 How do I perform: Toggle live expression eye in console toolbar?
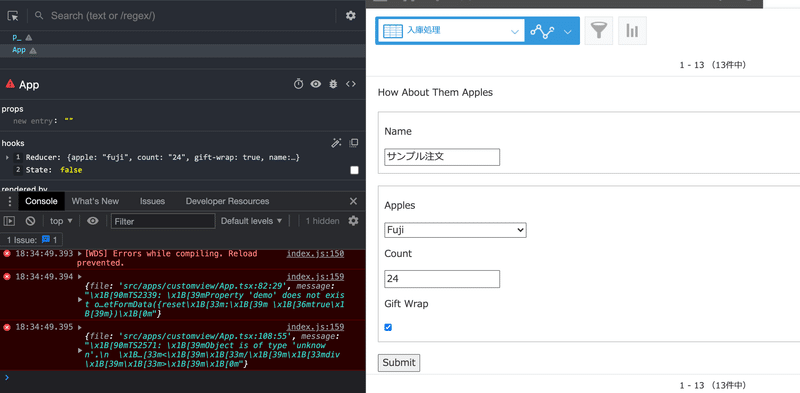coord(92,221)
